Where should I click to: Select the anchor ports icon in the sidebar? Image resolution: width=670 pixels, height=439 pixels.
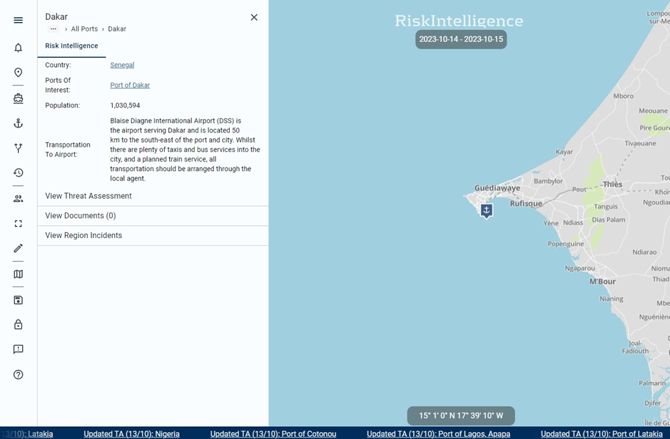(18, 123)
